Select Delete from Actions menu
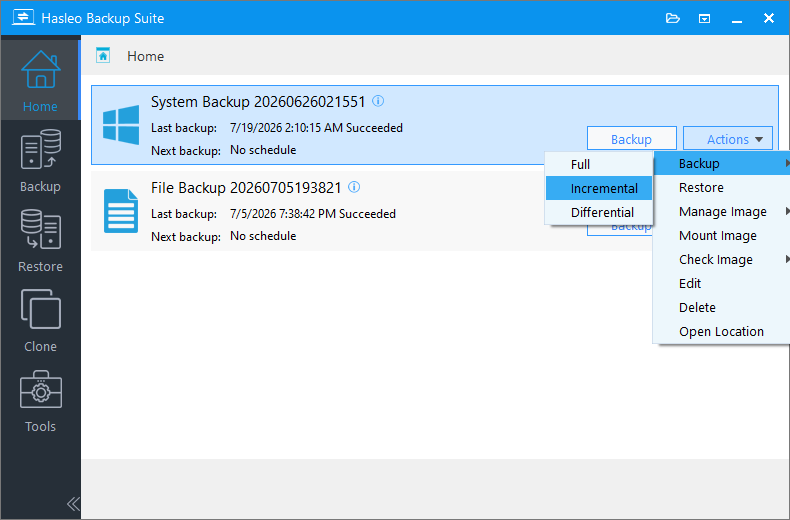 (x=722, y=307)
